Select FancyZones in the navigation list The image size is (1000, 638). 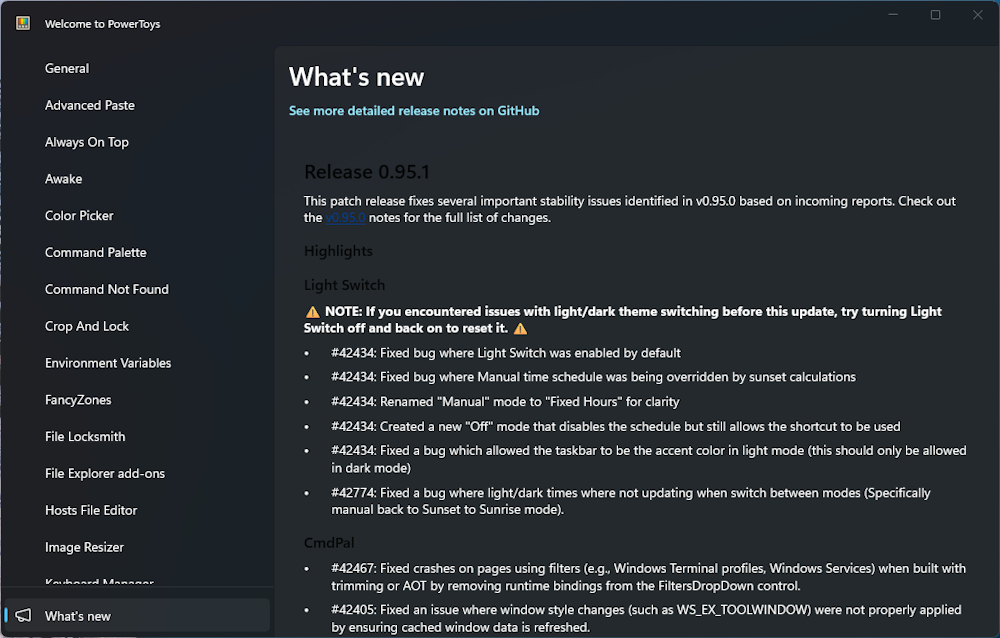(x=78, y=400)
